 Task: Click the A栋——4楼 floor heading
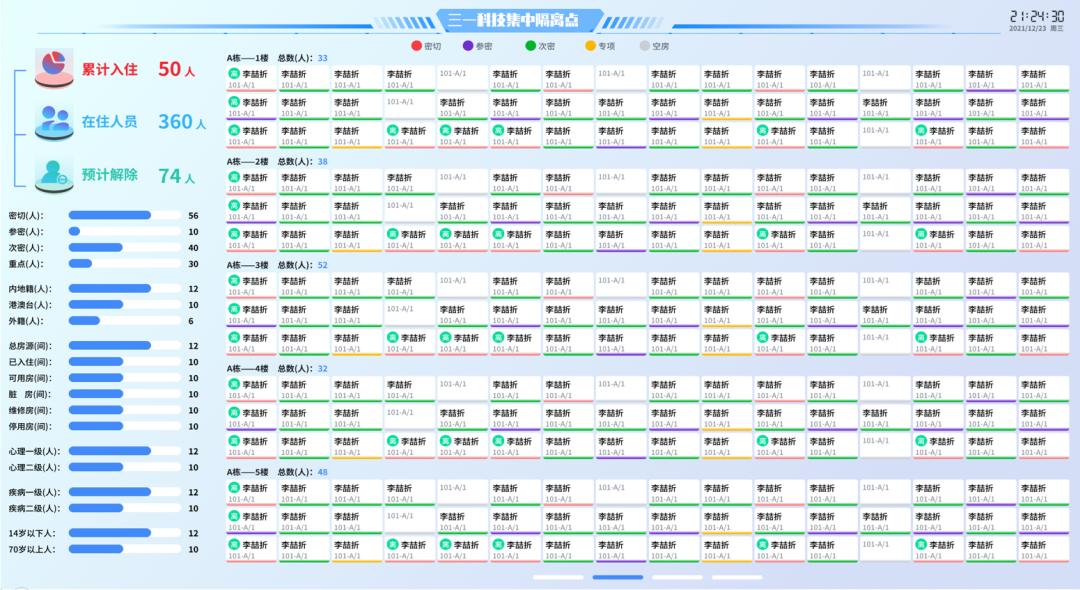[247, 368]
